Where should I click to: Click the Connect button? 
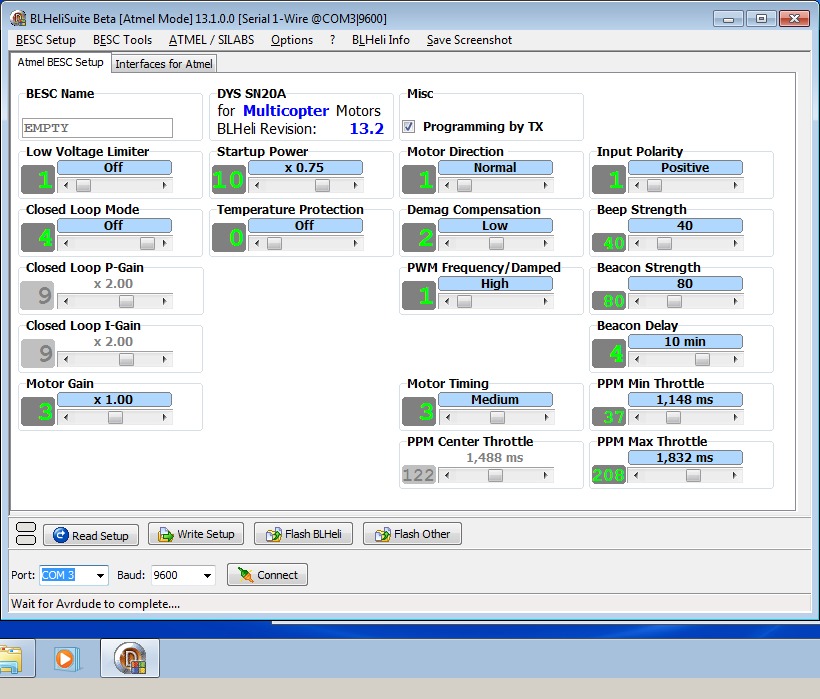[267, 575]
